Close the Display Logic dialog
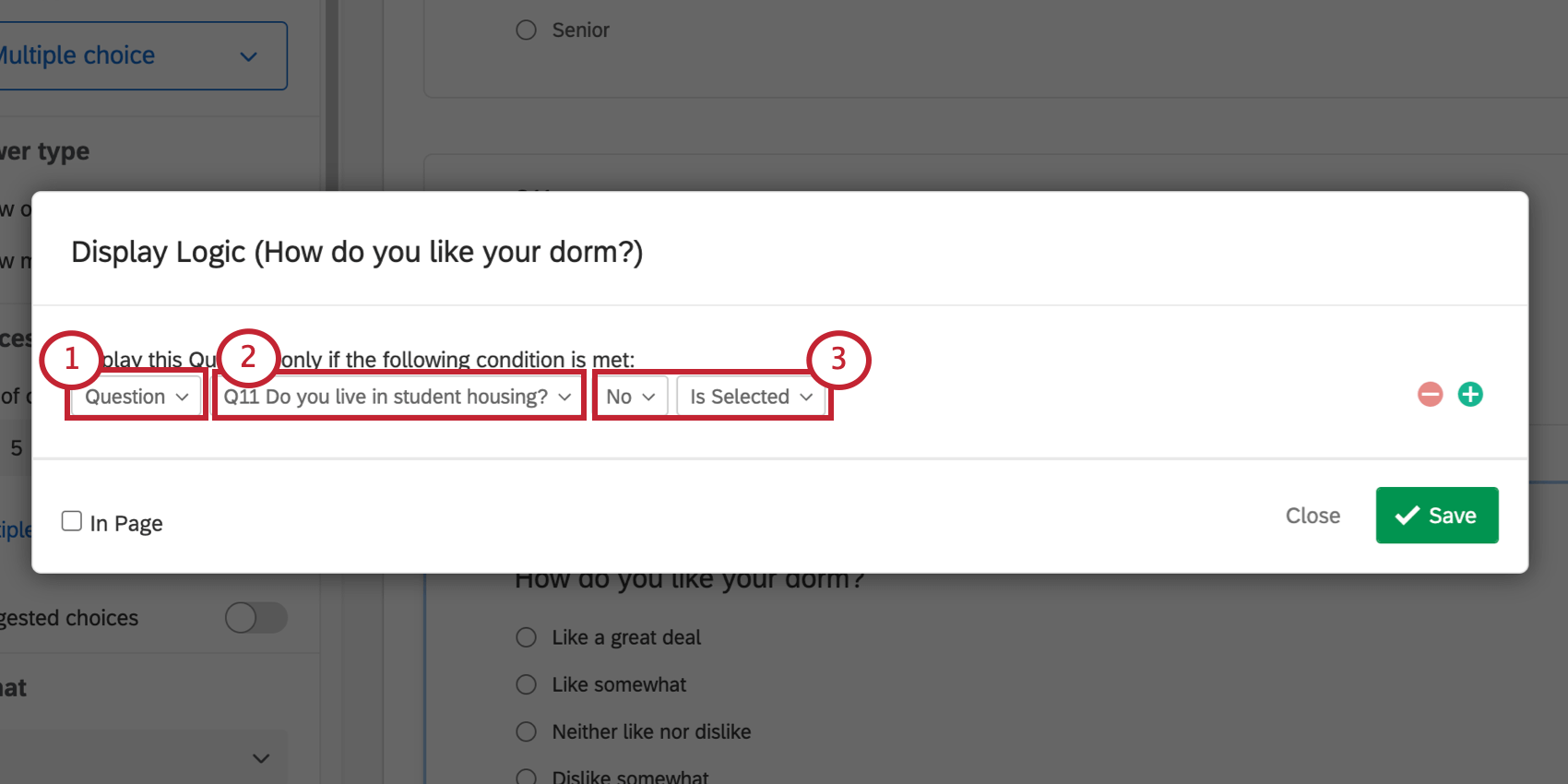1568x784 pixels. (x=1313, y=516)
